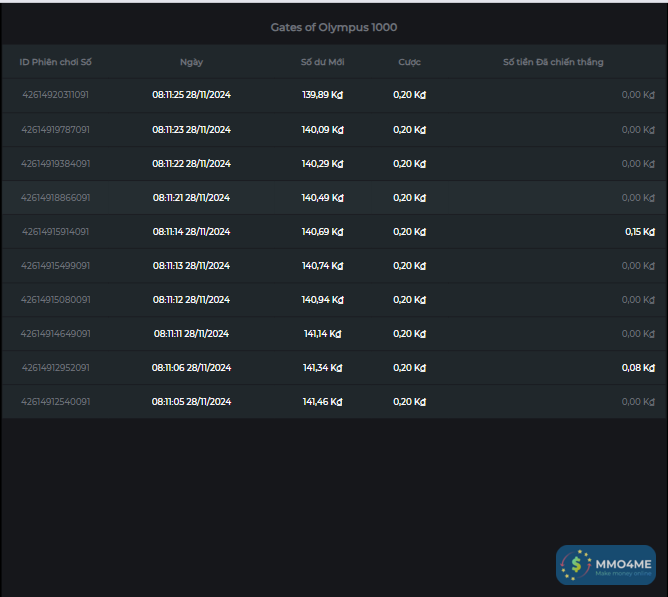Select session ID 42614912540091
Image resolution: width=668 pixels, height=597 pixels.
point(55,401)
